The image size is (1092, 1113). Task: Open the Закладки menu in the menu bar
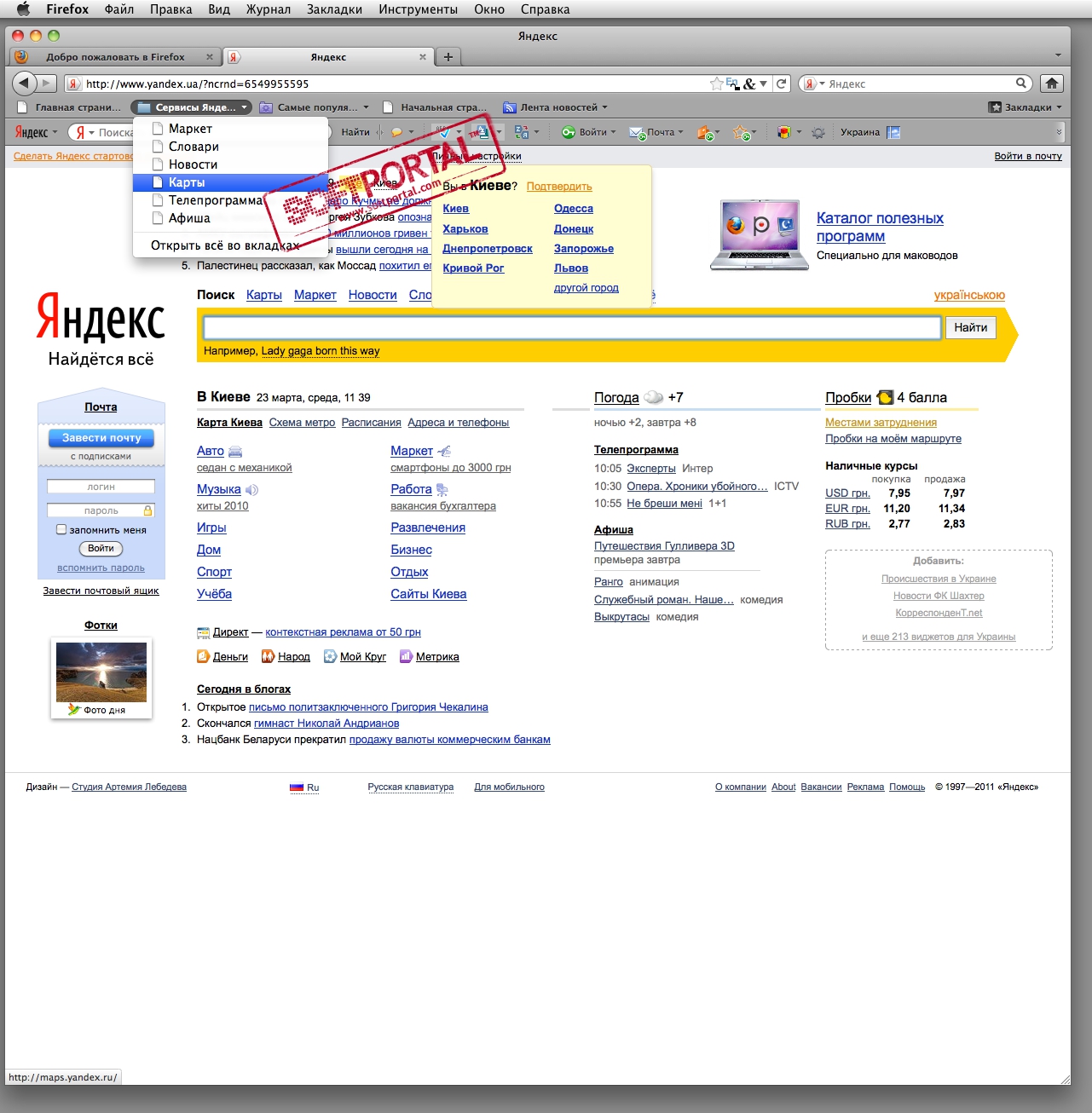(x=334, y=9)
